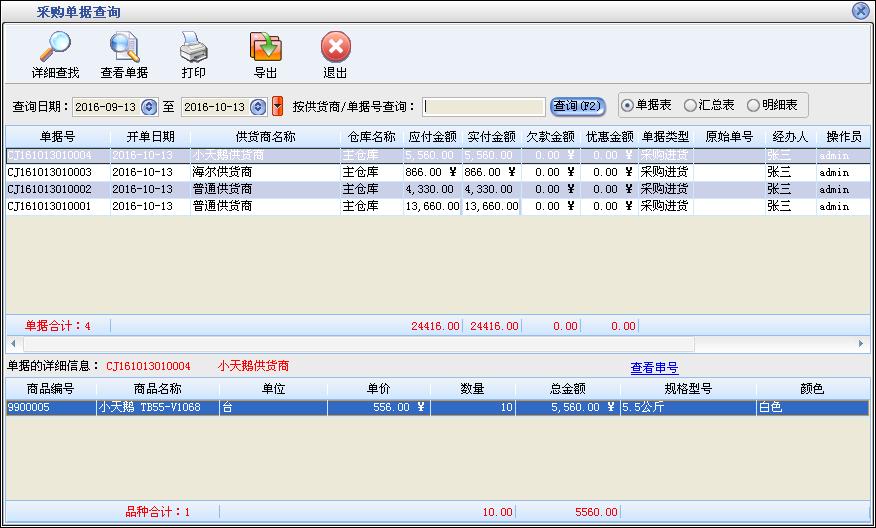Click orange dropdown arrow beside end date
The width and height of the screenshot is (876, 528).
(x=277, y=107)
